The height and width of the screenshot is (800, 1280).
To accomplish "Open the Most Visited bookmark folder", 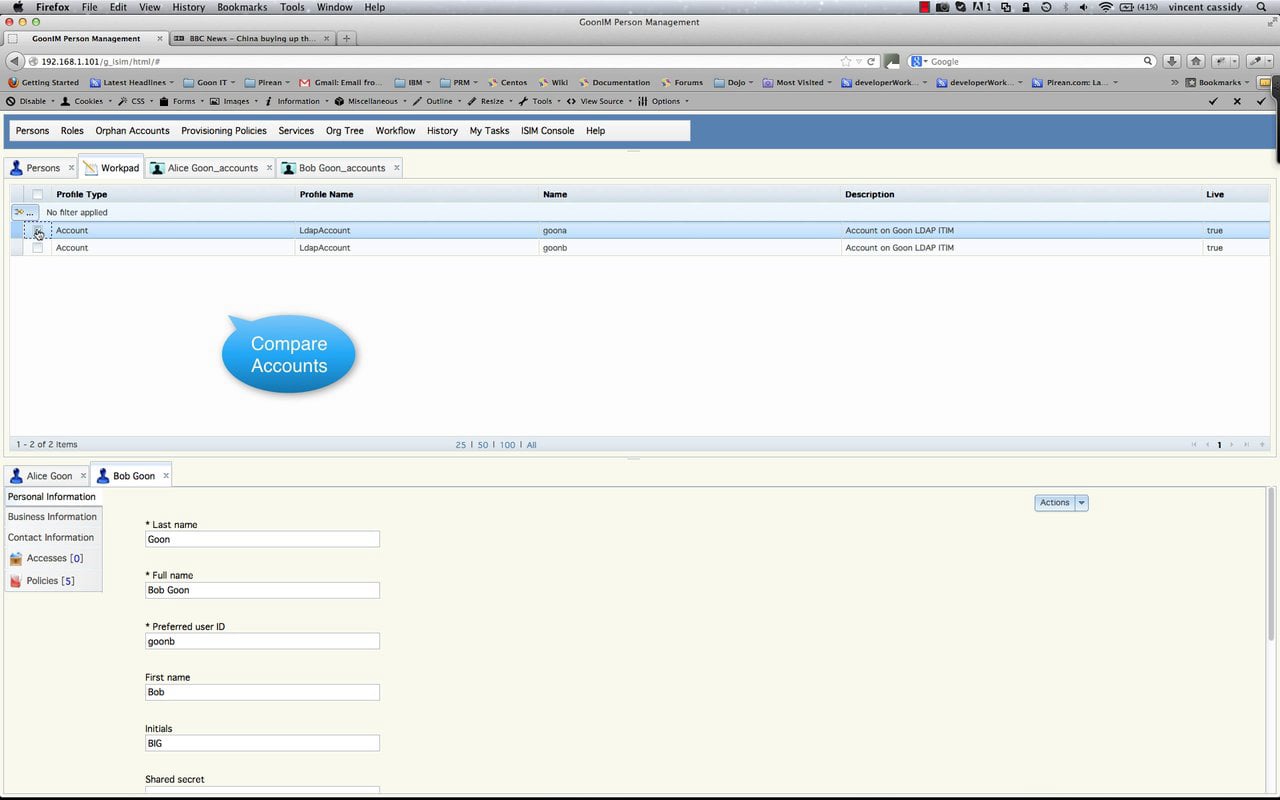I will 797,82.
